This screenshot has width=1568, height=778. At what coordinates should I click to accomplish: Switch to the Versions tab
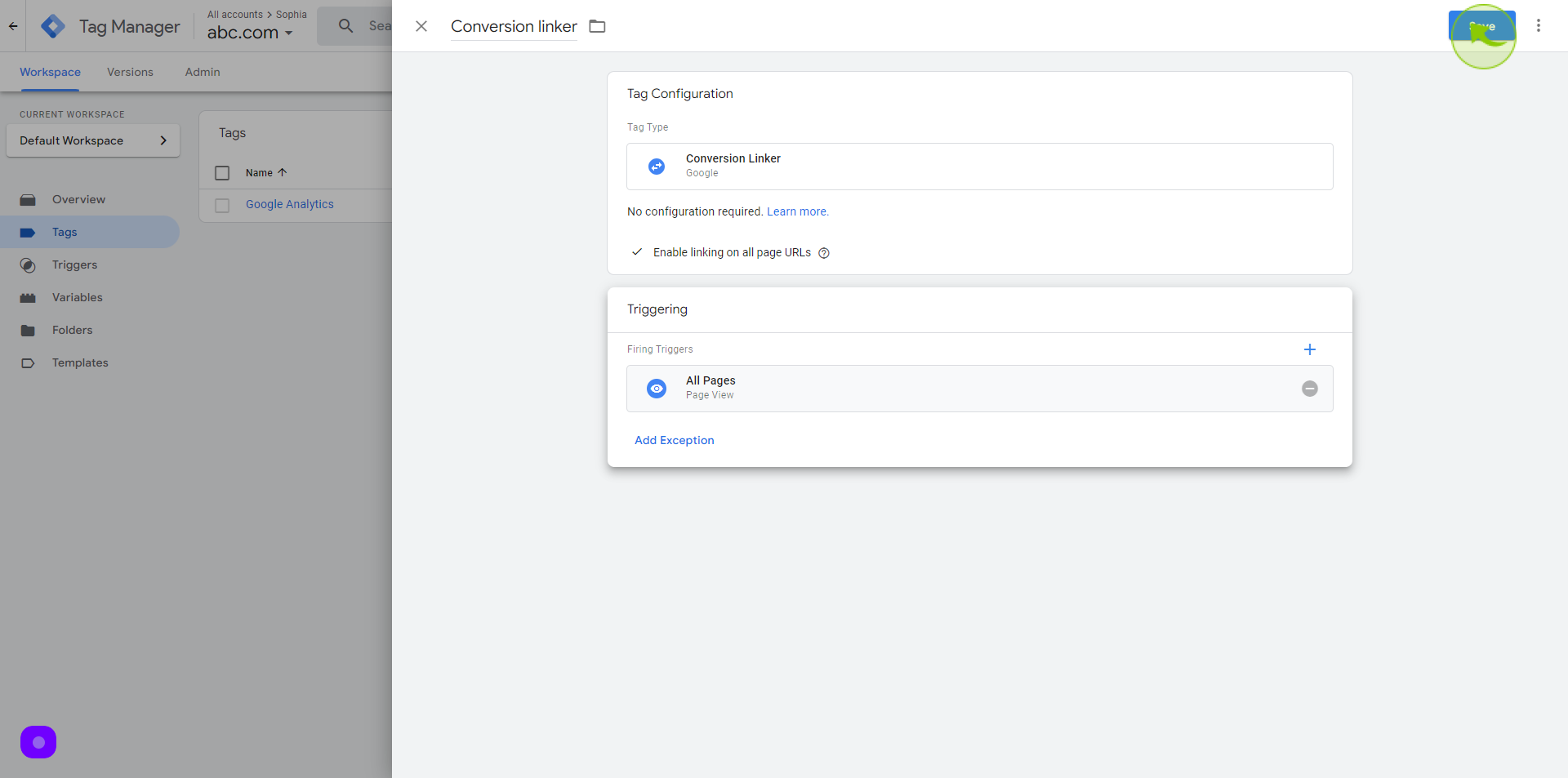tap(130, 72)
